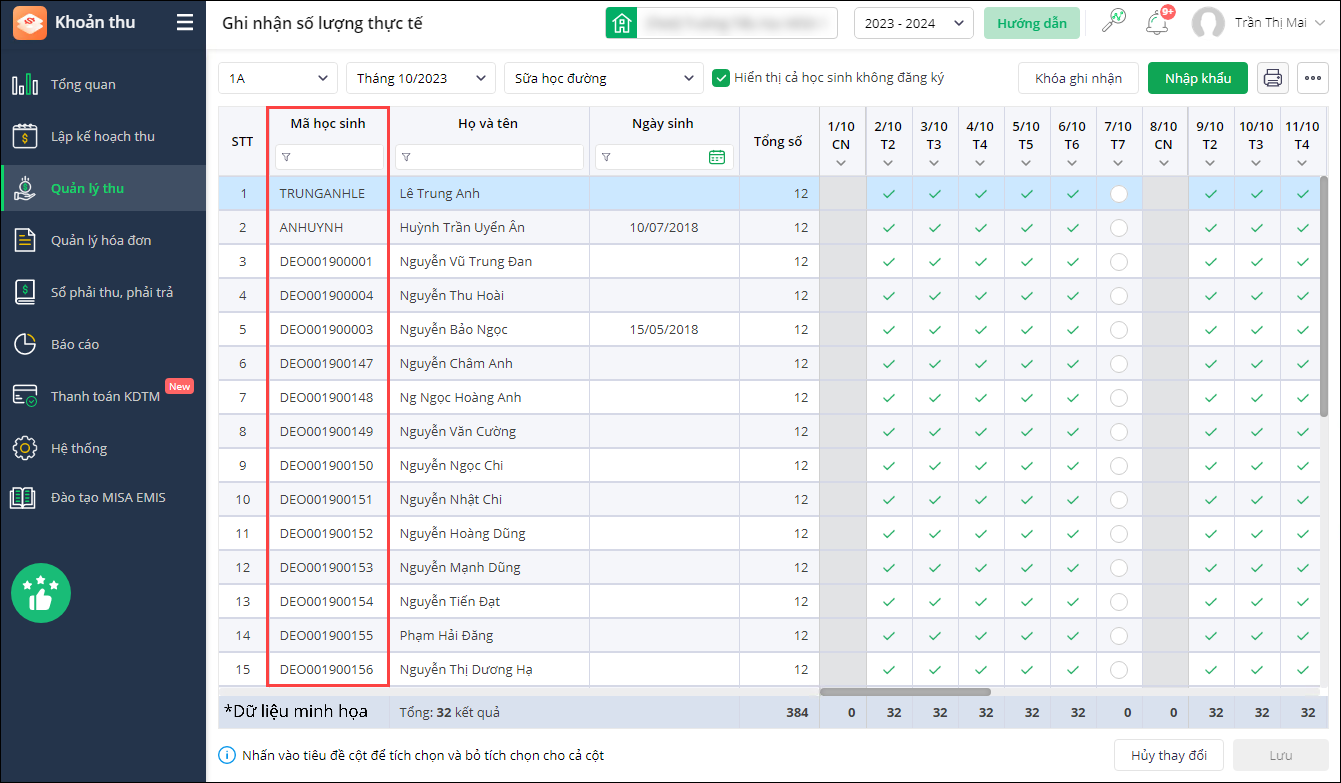Open the three-dot more options button
The image size is (1341, 783).
1312,78
